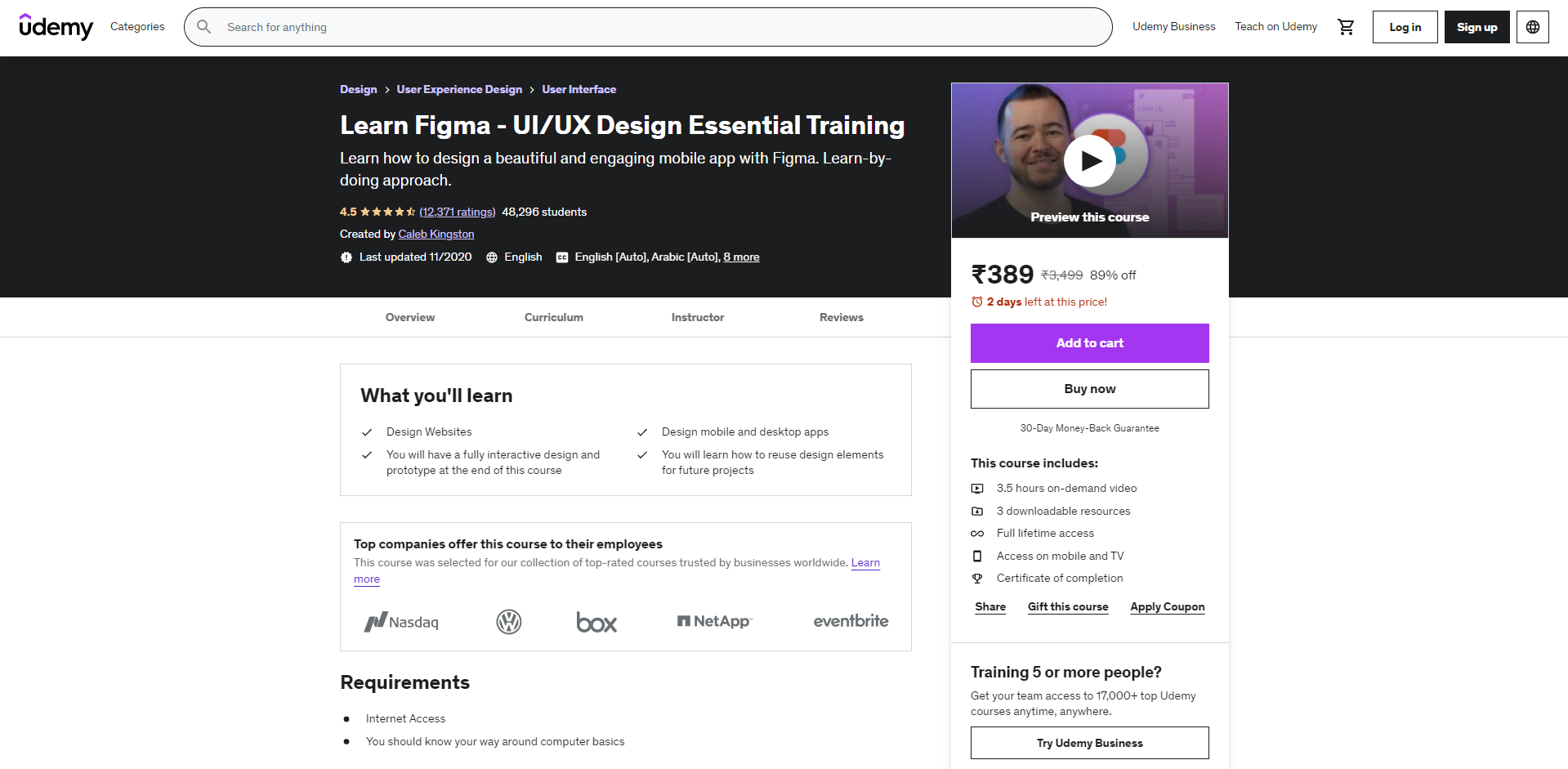The height and width of the screenshot is (769, 1568).
Task: Click the 48,296 students text
Action: tap(544, 212)
